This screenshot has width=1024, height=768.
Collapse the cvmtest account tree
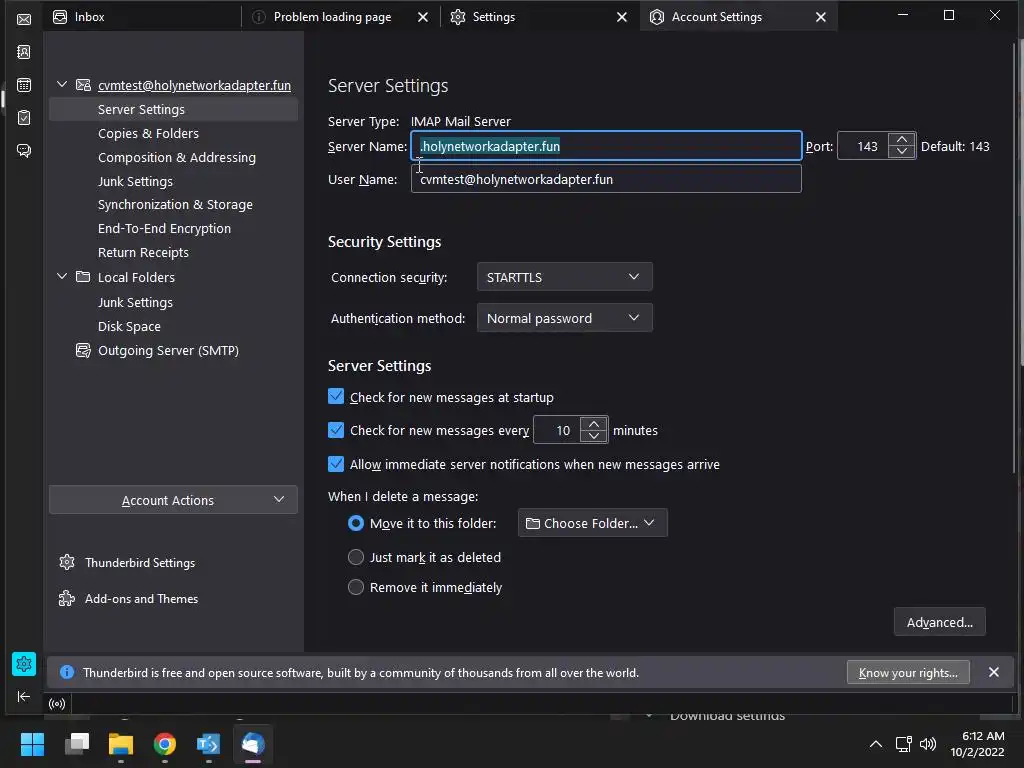pyautogui.click(x=62, y=84)
